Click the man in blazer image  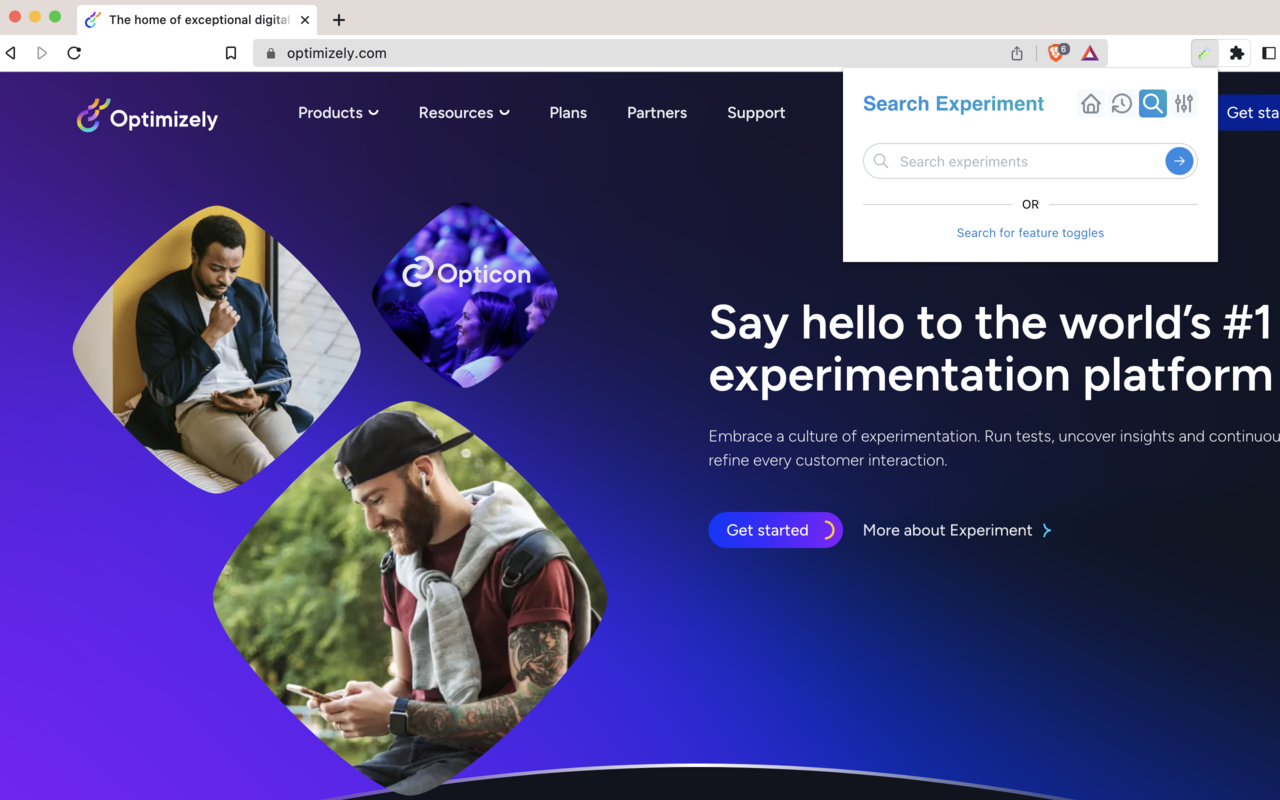[217, 349]
